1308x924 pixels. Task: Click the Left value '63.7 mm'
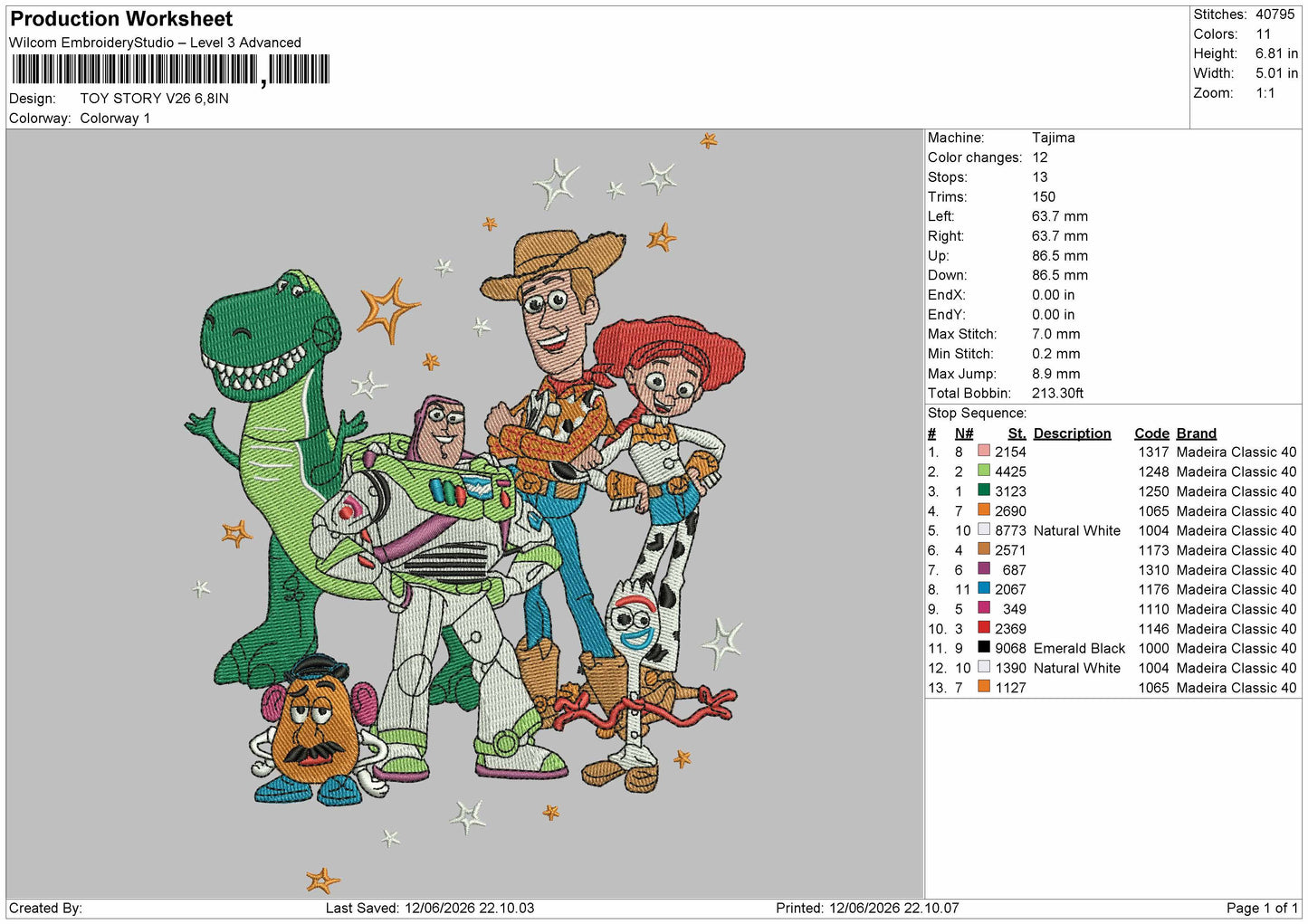1060,216
